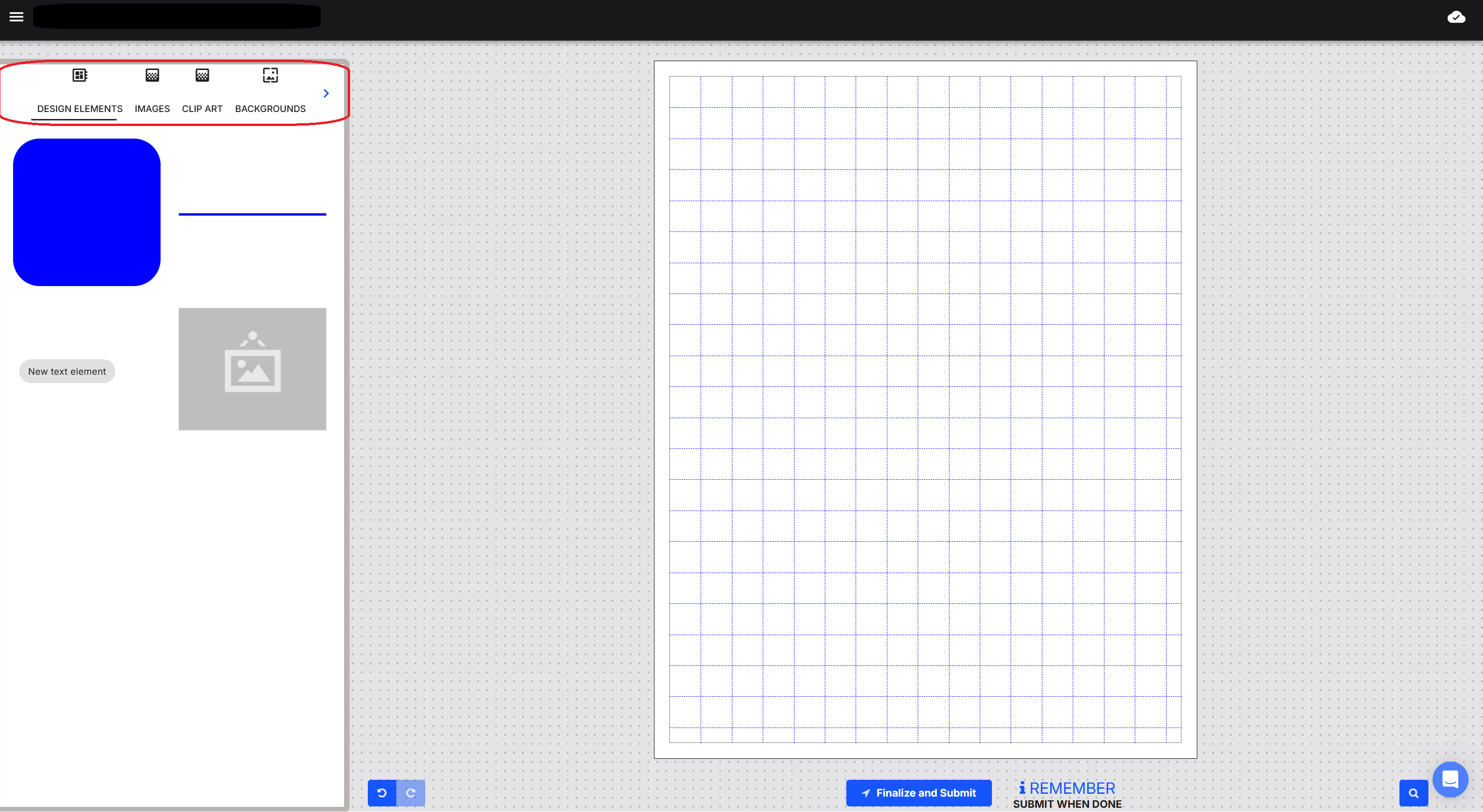Add the gray image placeholder element
The height and width of the screenshot is (812, 1483).
point(252,368)
